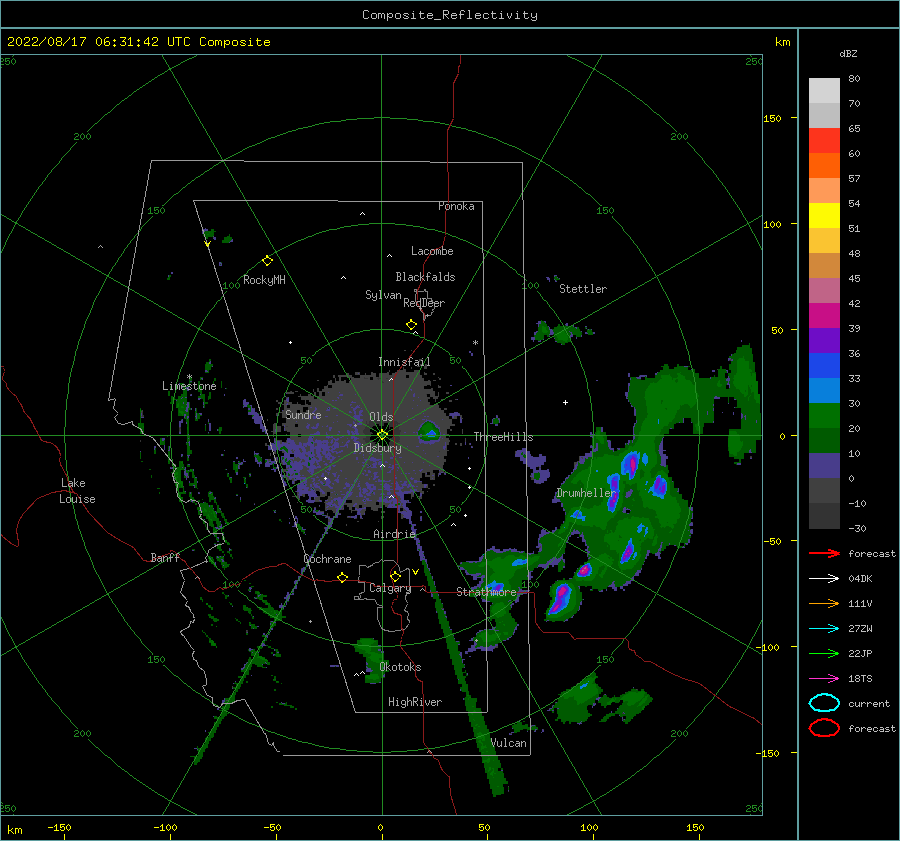The width and height of the screenshot is (900, 841).
Task: Click the Stettler town label
Action: (x=583, y=289)
